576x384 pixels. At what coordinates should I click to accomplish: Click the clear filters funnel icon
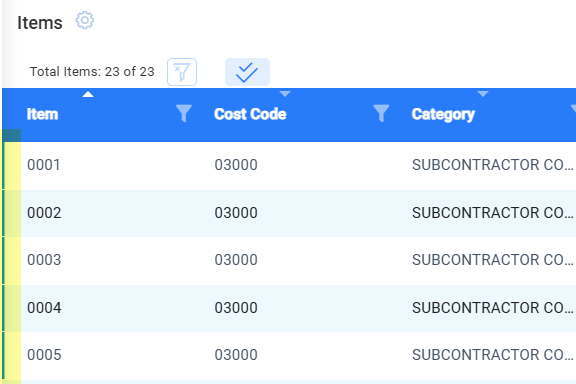click(x=182, y=72)
